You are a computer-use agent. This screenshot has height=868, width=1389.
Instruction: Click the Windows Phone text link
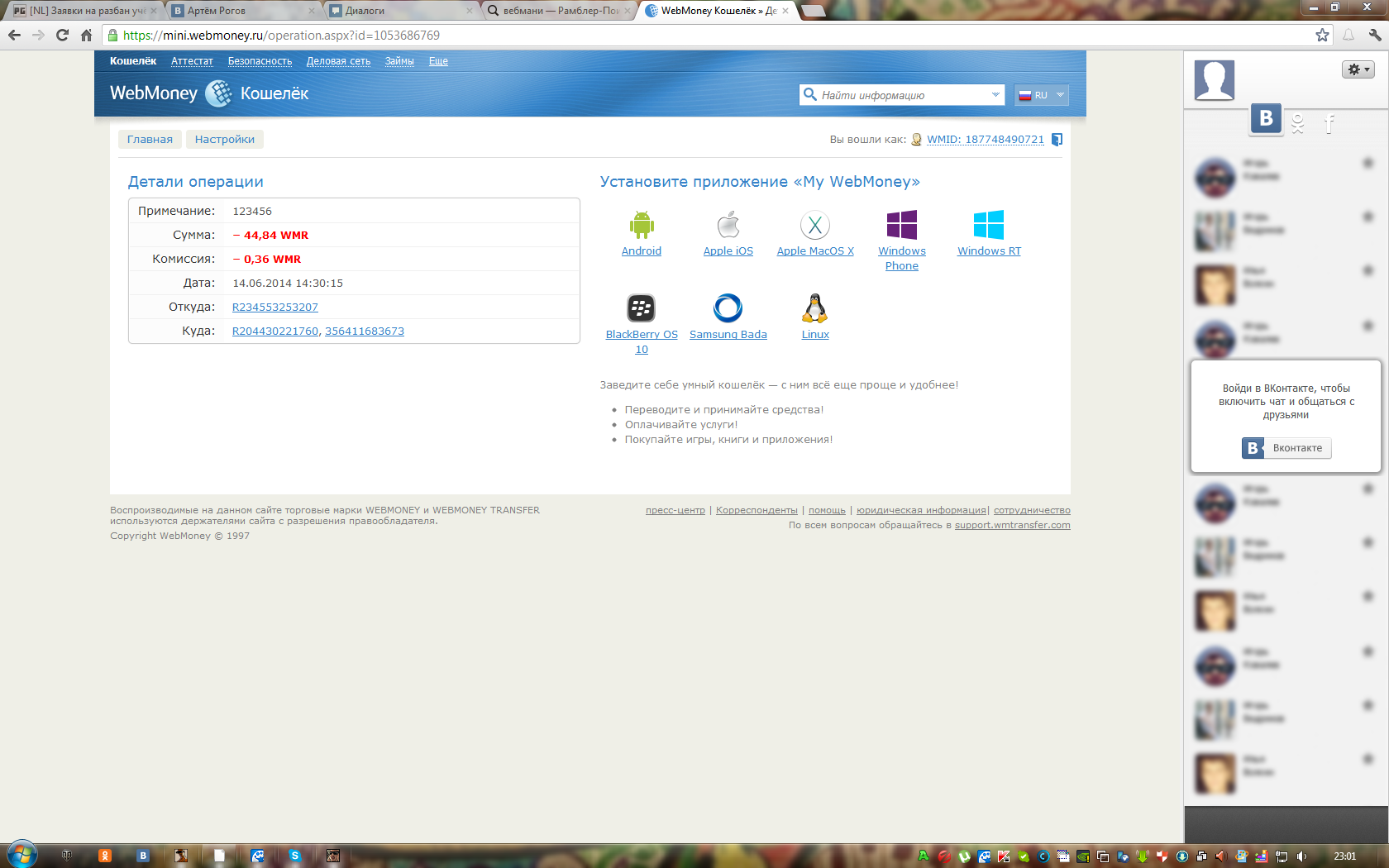[x=902, y=259]
